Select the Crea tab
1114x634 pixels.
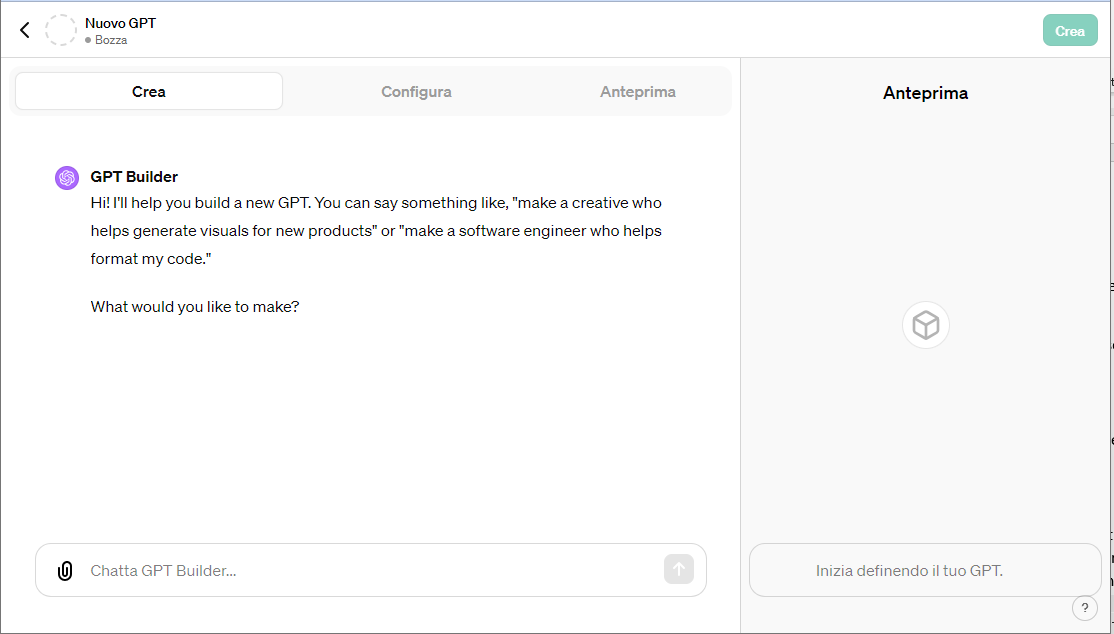[148, 92]
